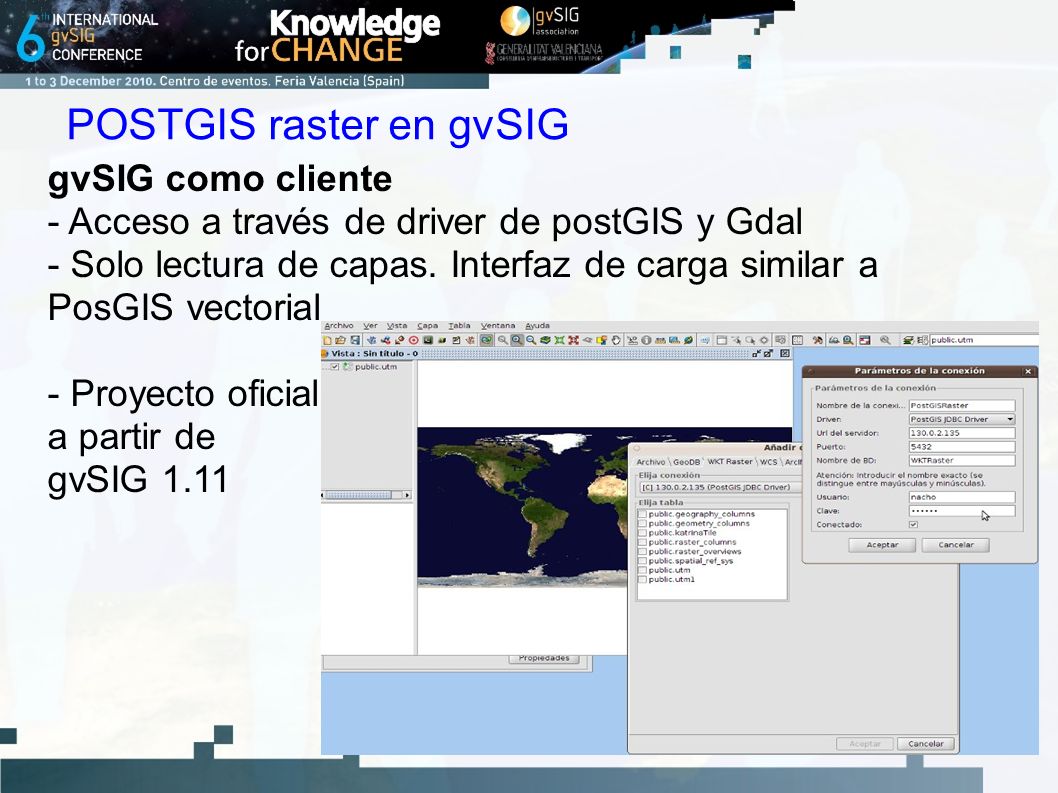Select the Zoom out magnifier tool

click(x=530, y=340)
